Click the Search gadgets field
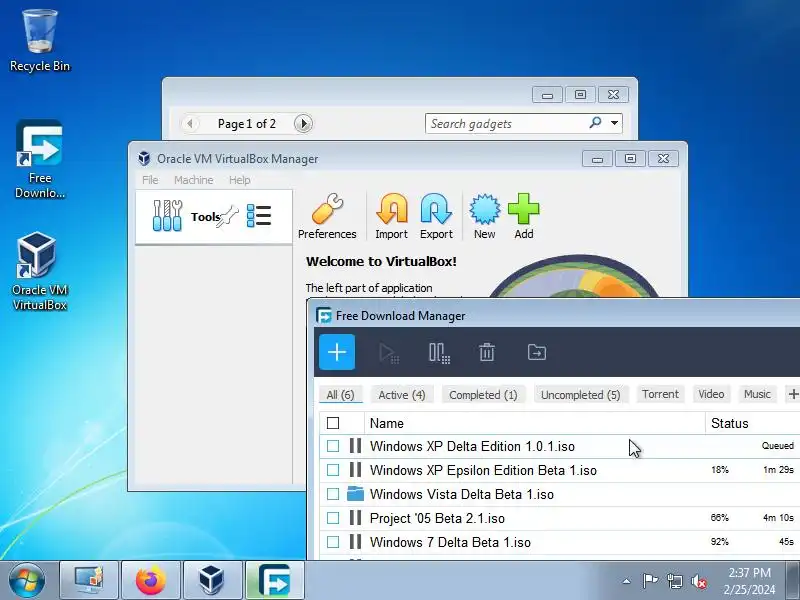Image resolution: width=800 pixels, height=600 pixels. [x=523, y=123]
